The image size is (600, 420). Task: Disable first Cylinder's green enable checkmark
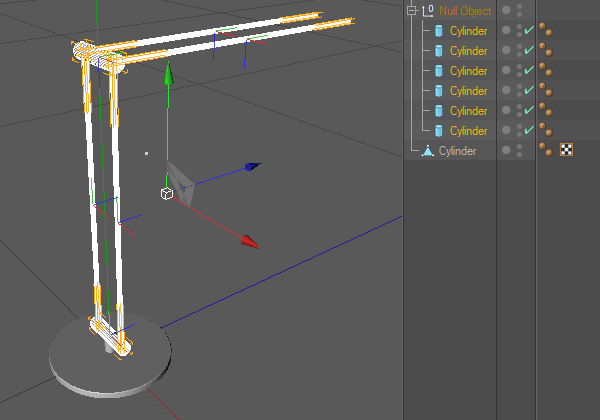coord(529,30)
